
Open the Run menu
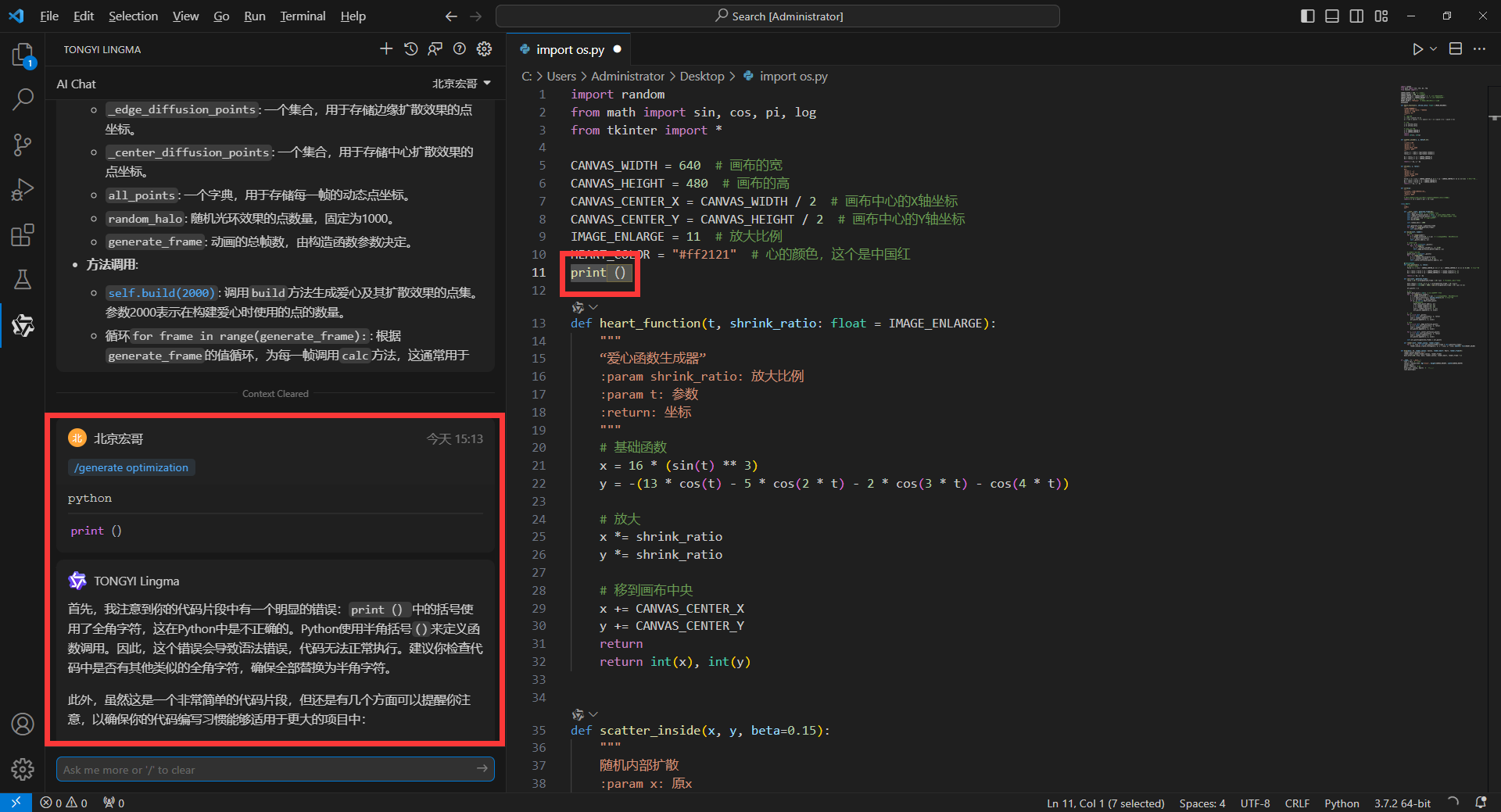[254, 16]
